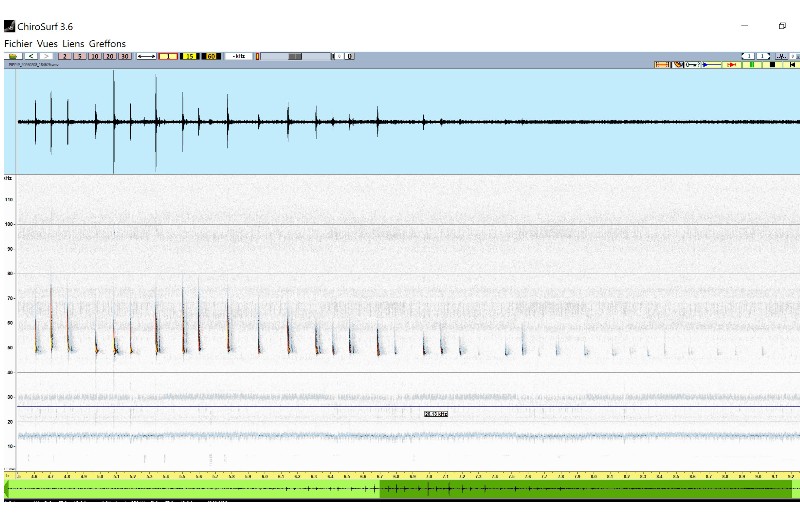Toggle the black 60 display button
The image size is (800, 532).
tap(211, 56)
